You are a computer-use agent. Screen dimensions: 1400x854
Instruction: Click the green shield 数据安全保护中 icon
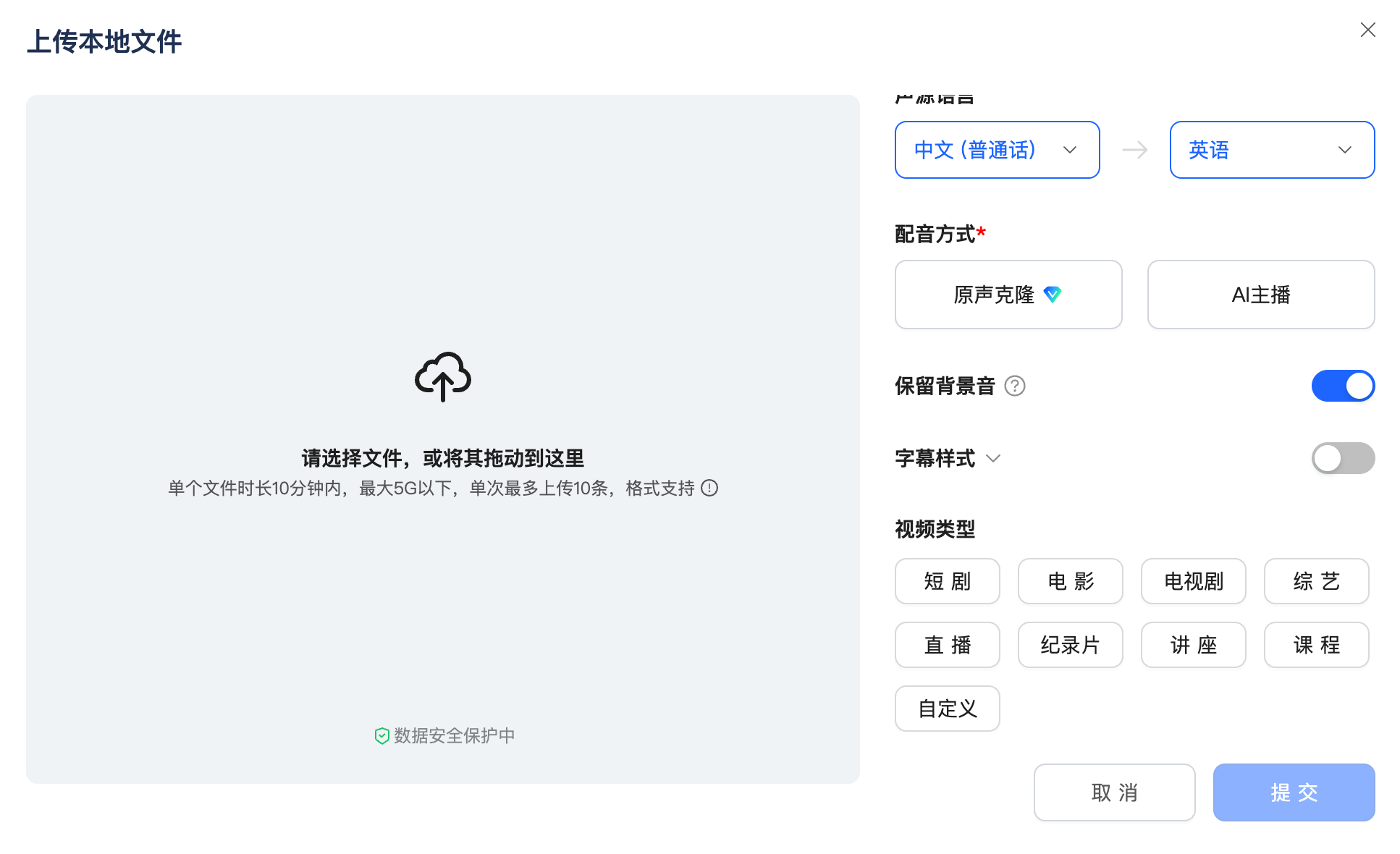(381, 735)
